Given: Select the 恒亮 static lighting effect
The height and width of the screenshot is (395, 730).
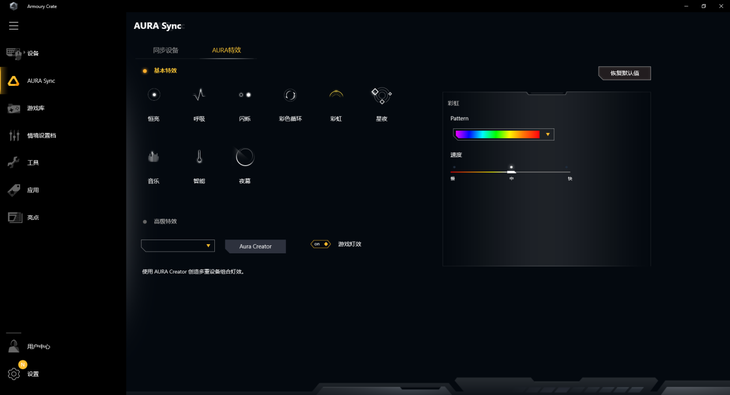Looking at the screenshot, I should (154, 95).
